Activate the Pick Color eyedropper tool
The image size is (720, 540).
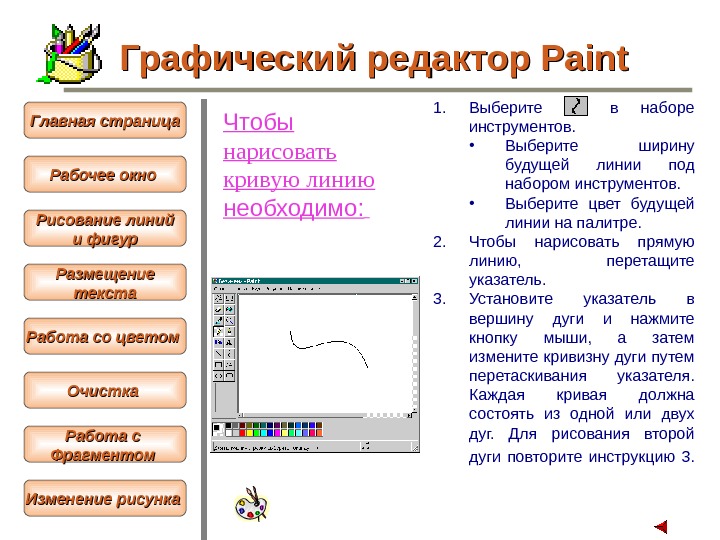[x=218, y=321]
